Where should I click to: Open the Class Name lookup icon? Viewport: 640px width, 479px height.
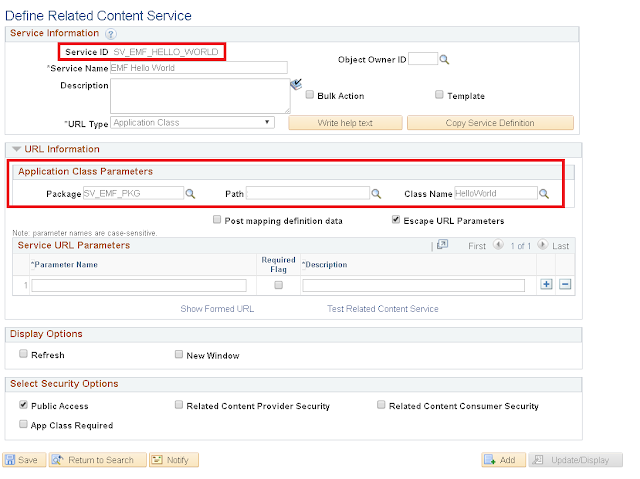coord(545,193)
